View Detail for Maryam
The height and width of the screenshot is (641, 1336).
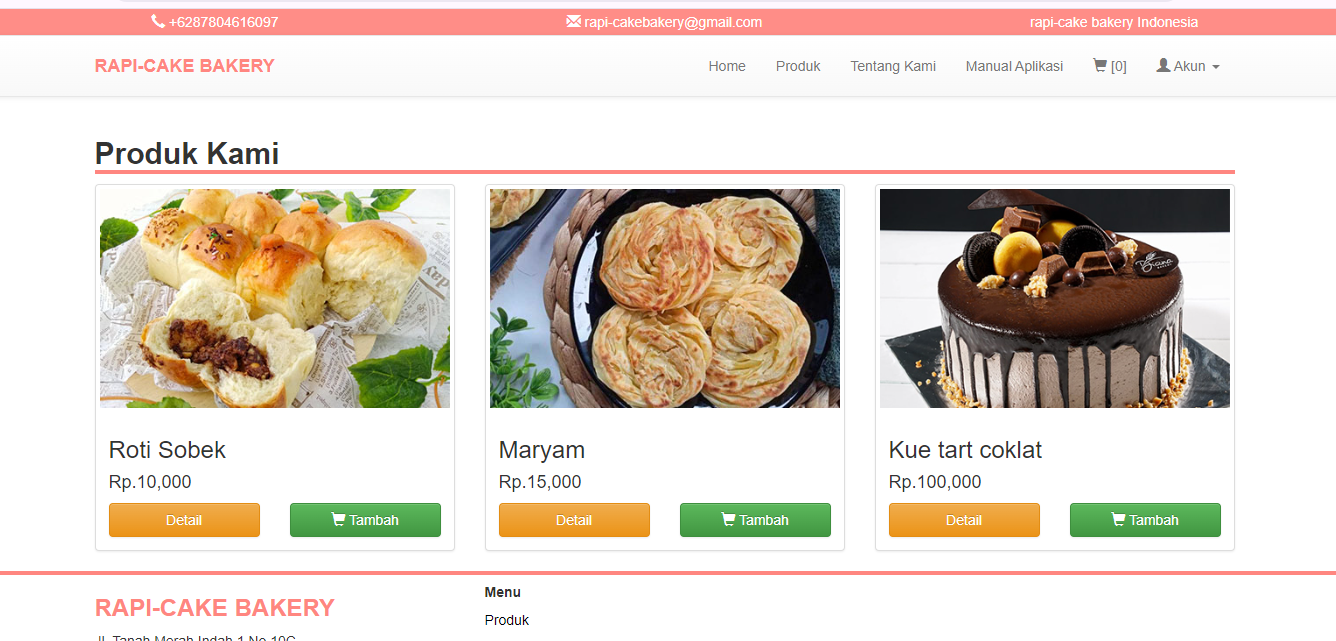point(574,520)
